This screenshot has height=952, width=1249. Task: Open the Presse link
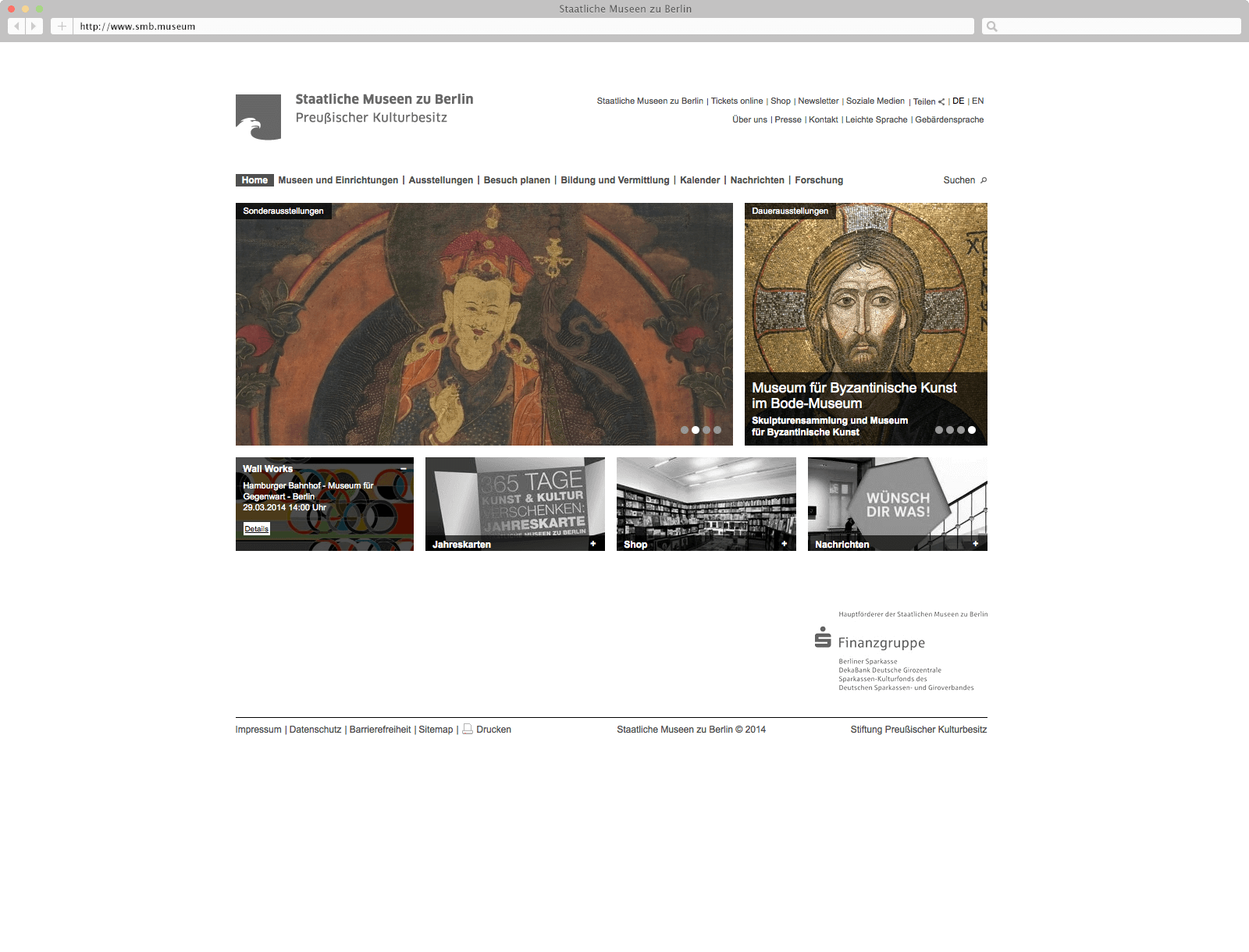pyautogui.click(x=788, y=120)
